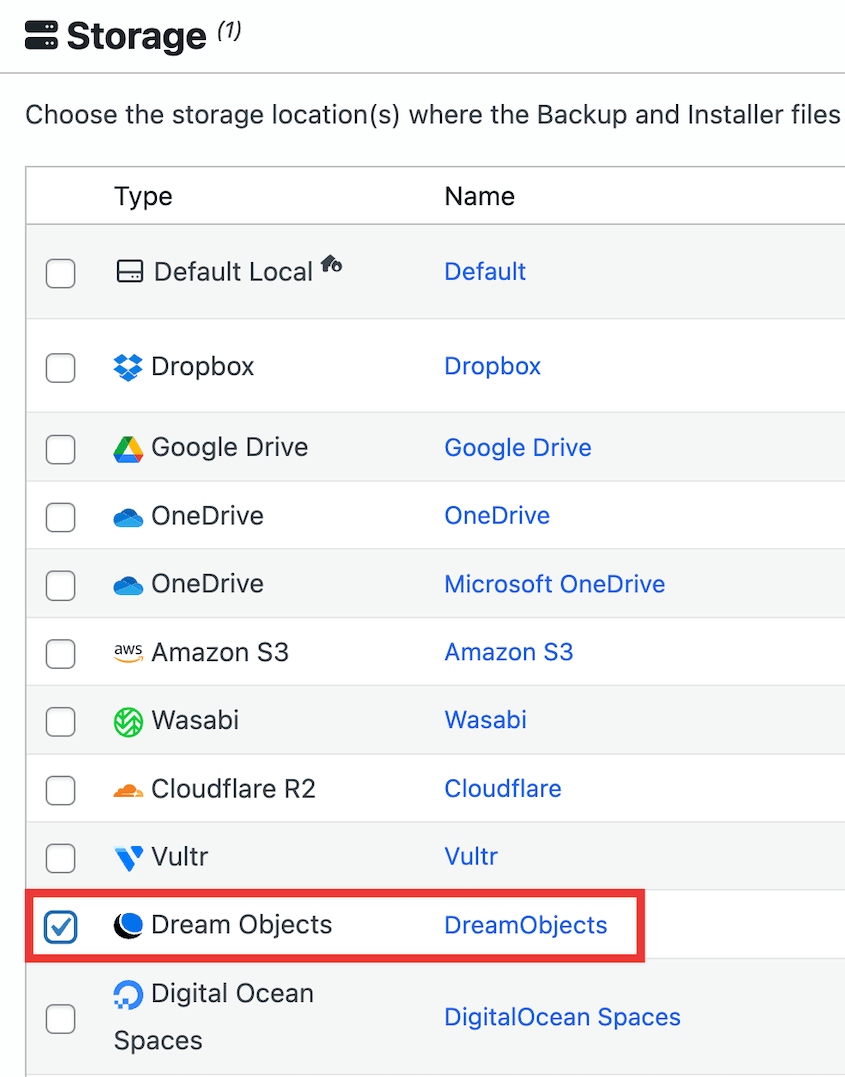Click the Wasabi name link
The height and width of the screenshot is (1077, 845).
click(x=485, y=720)
